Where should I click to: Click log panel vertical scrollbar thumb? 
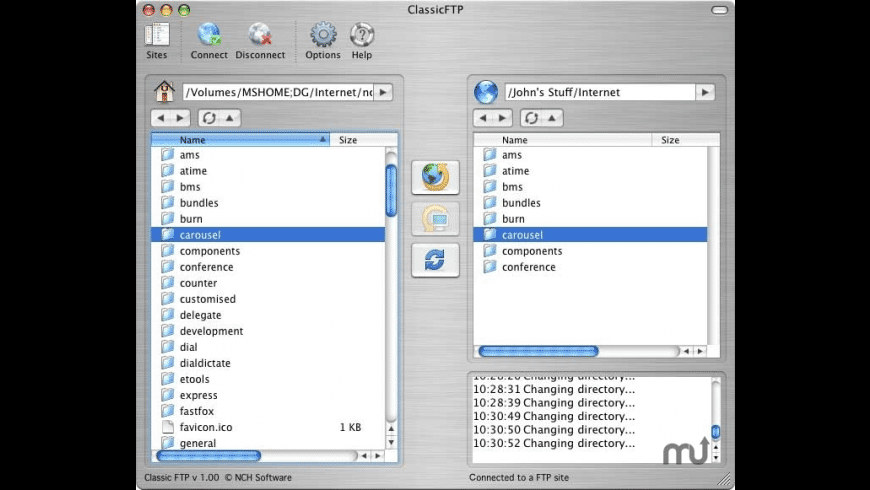[x=716, y=431]
